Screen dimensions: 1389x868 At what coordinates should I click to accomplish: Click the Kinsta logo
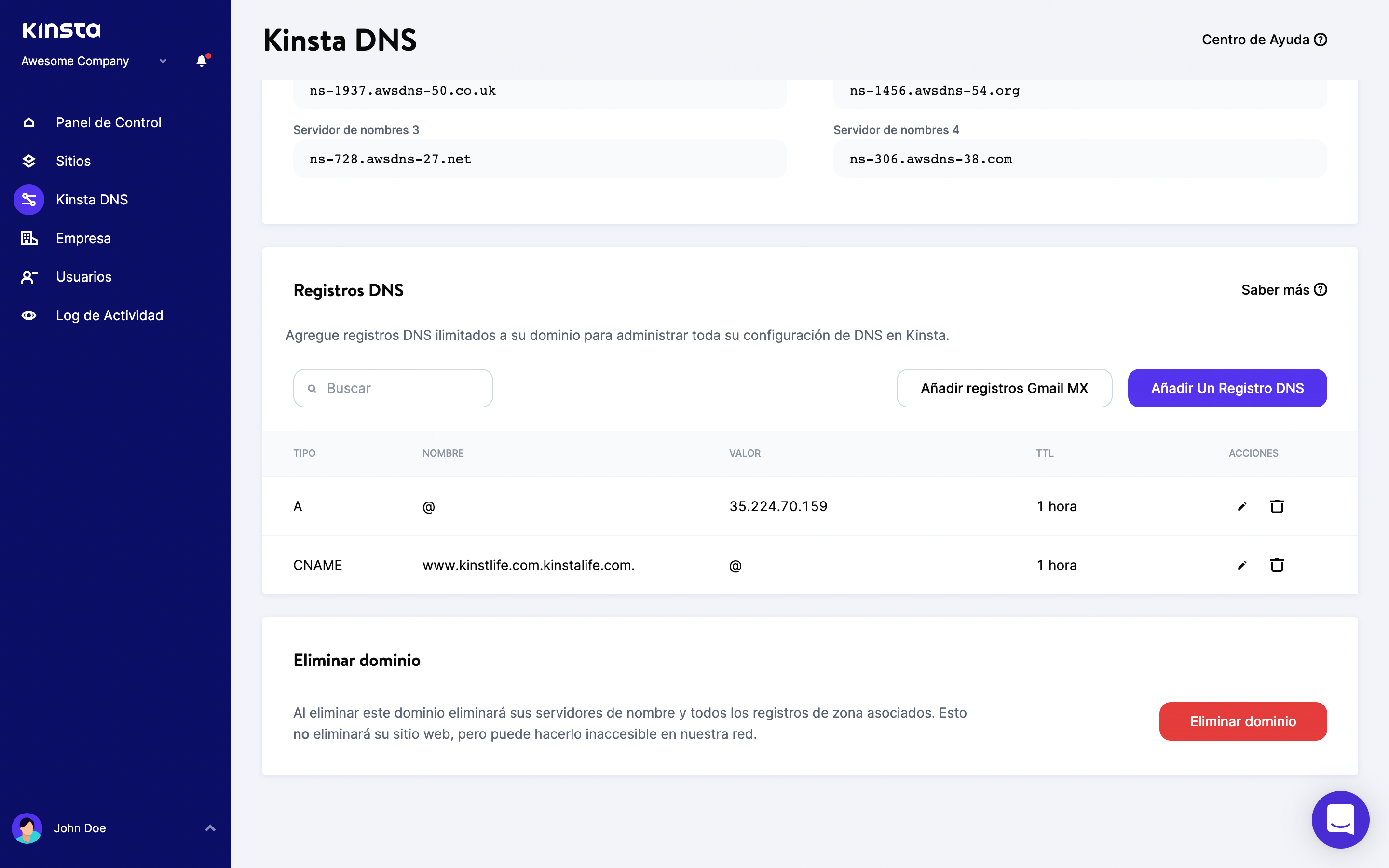(x=61, y=30)
